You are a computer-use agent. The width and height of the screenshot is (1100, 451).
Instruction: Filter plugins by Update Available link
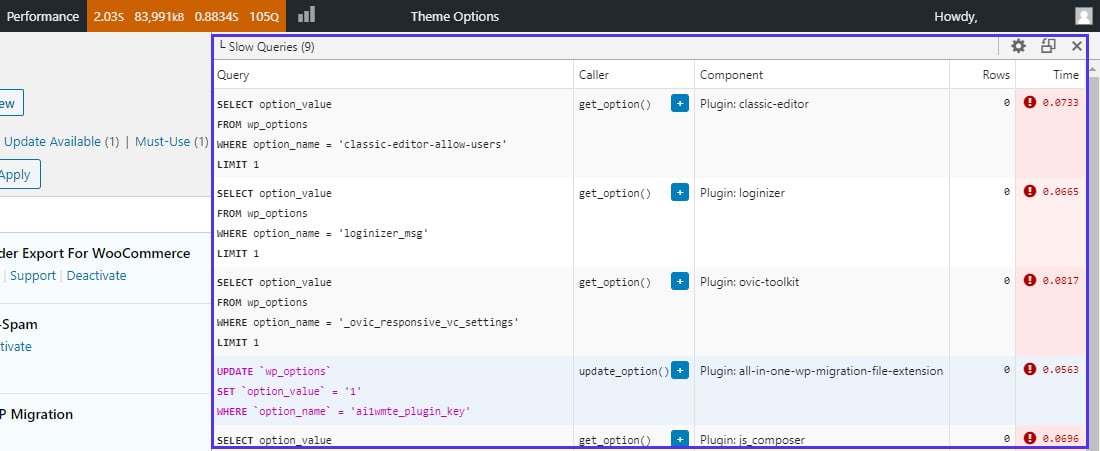(61, 142)
